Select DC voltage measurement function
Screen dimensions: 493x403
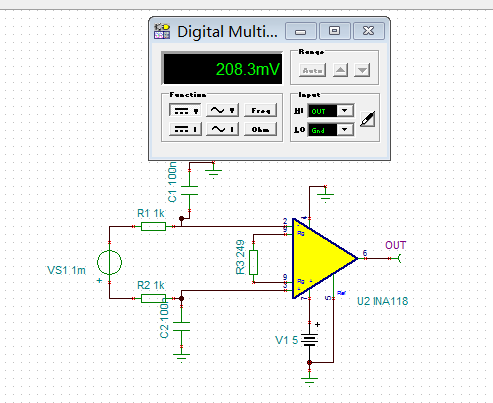(x=185, y=110)
